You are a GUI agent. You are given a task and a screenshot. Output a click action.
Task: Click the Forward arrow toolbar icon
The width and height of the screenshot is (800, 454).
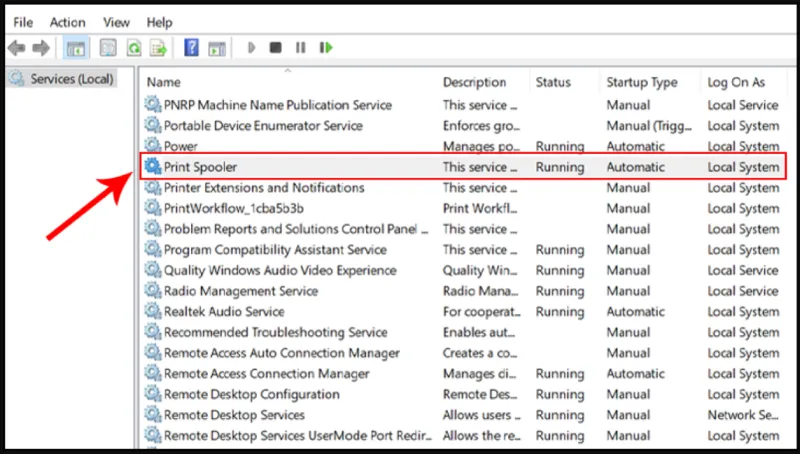click(x=41, y=48)
